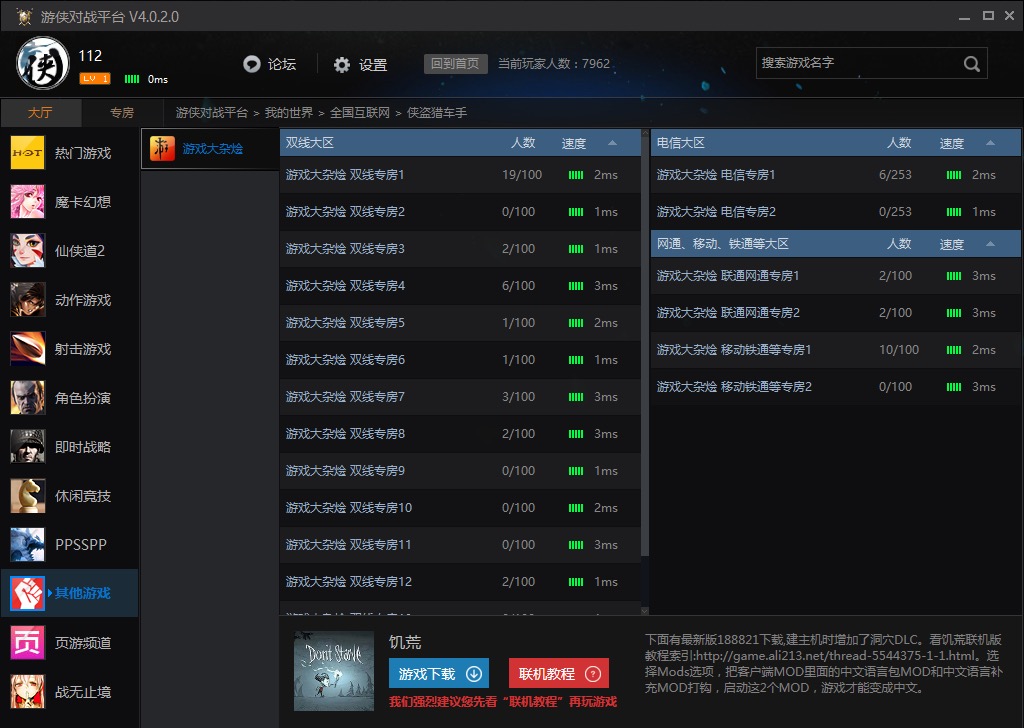
Task: Click the 回到首页 button
Action: pos(455,63)
